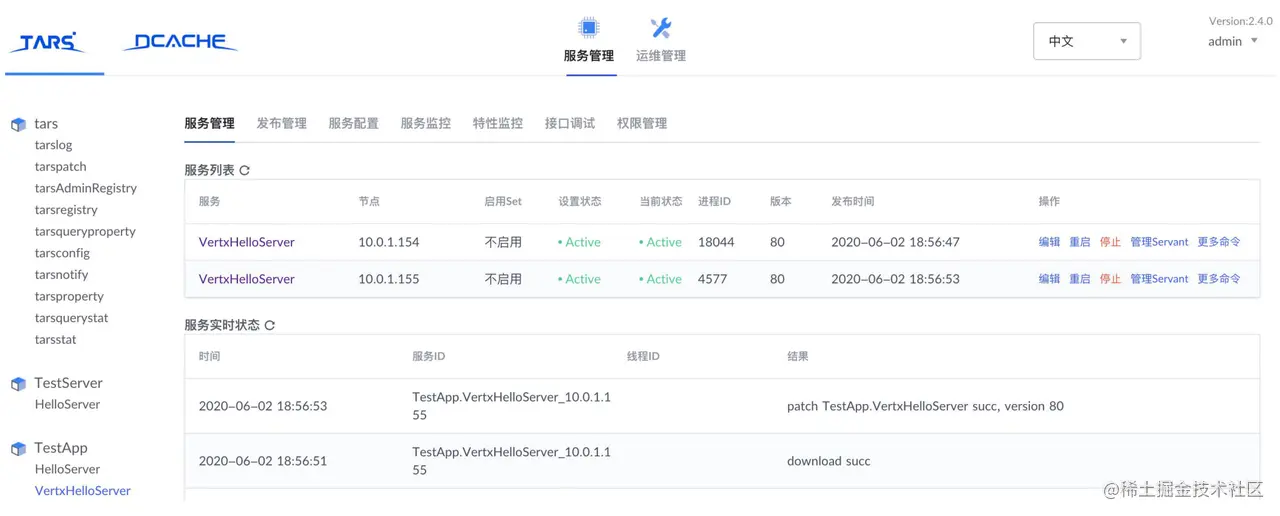Select tars in the service tree
The height and width of the screenshot is (516, 1280).
46,124
